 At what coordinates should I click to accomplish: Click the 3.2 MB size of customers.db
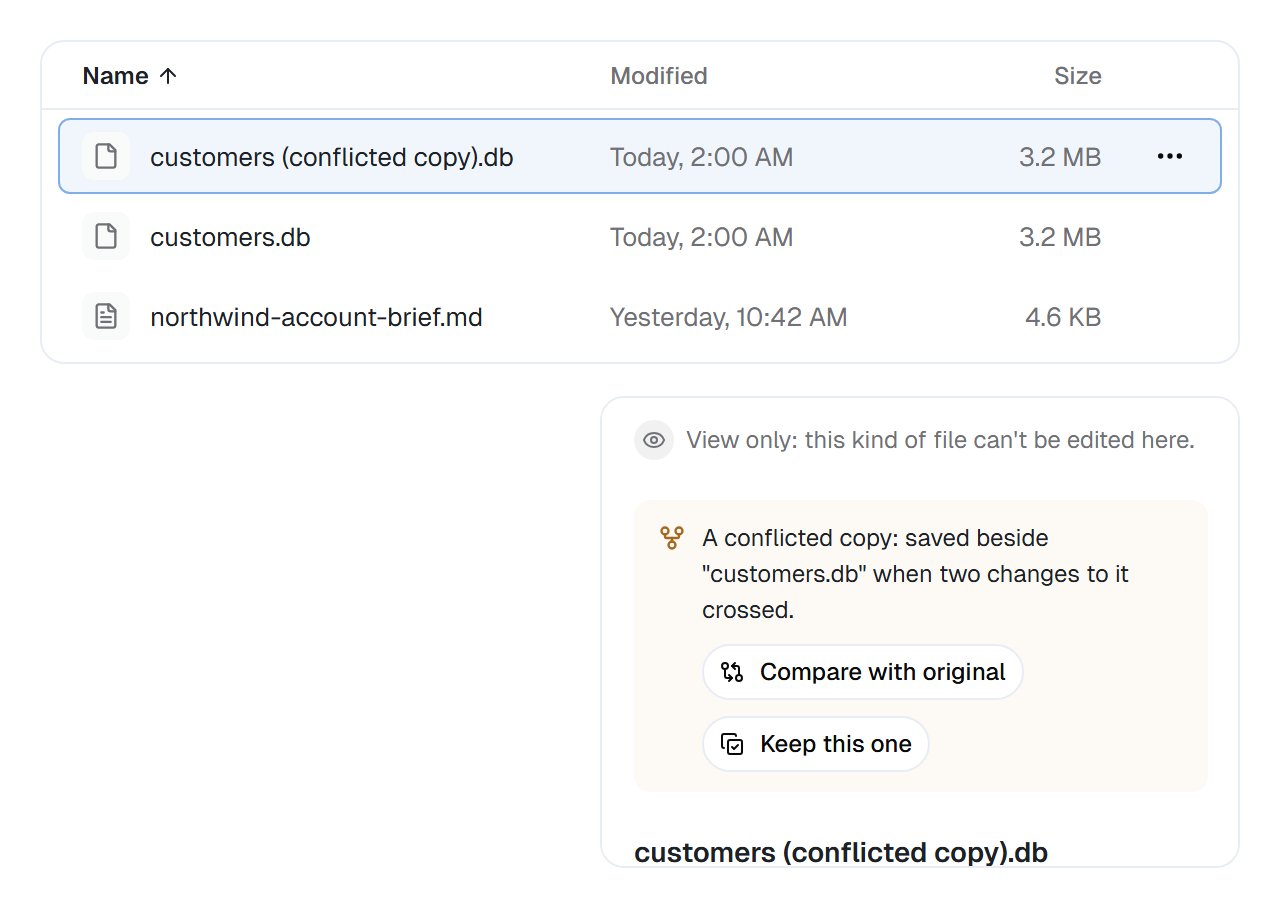click(1060, 237)
